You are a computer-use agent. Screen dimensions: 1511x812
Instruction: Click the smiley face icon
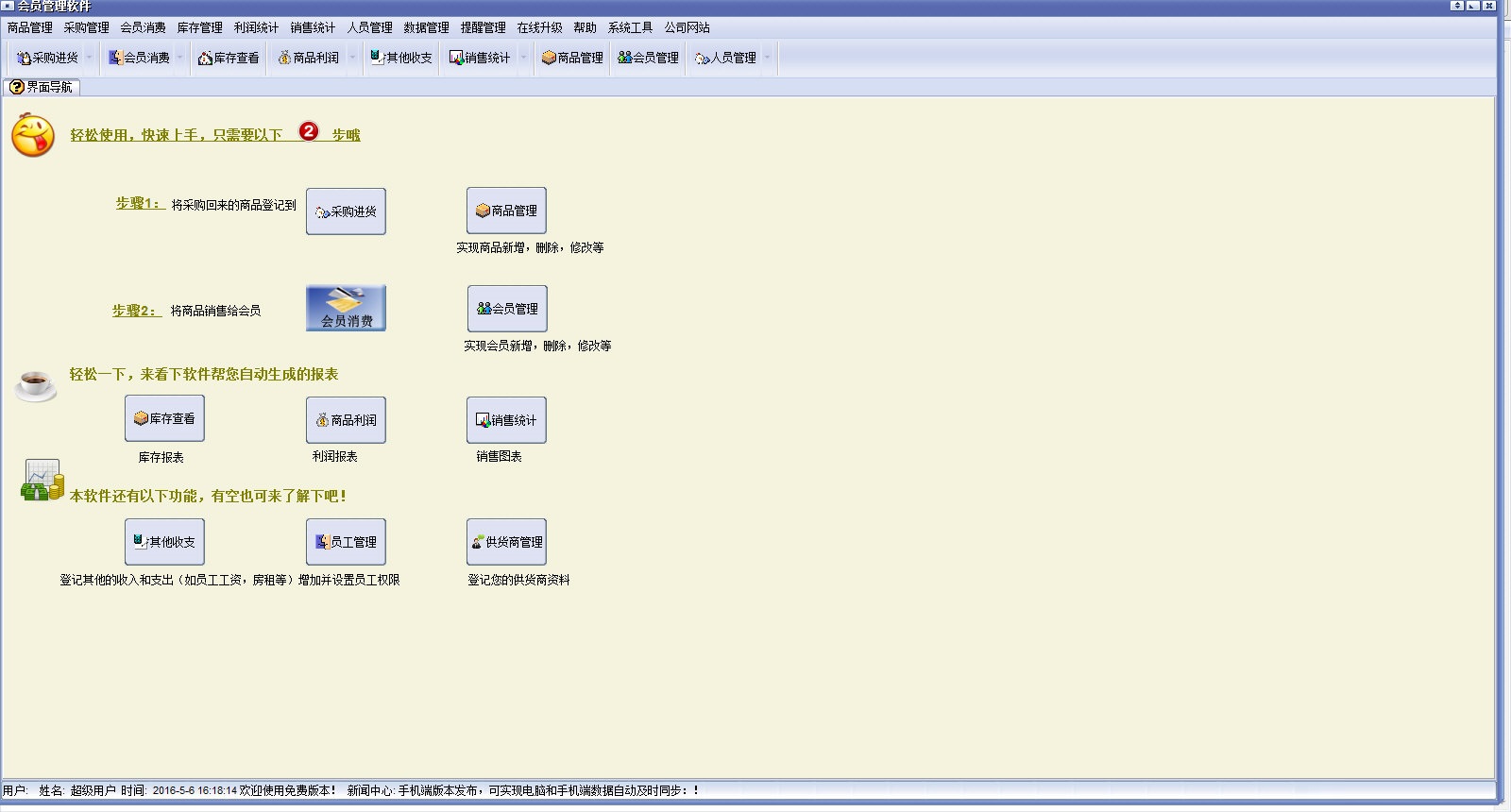(33, 135)
